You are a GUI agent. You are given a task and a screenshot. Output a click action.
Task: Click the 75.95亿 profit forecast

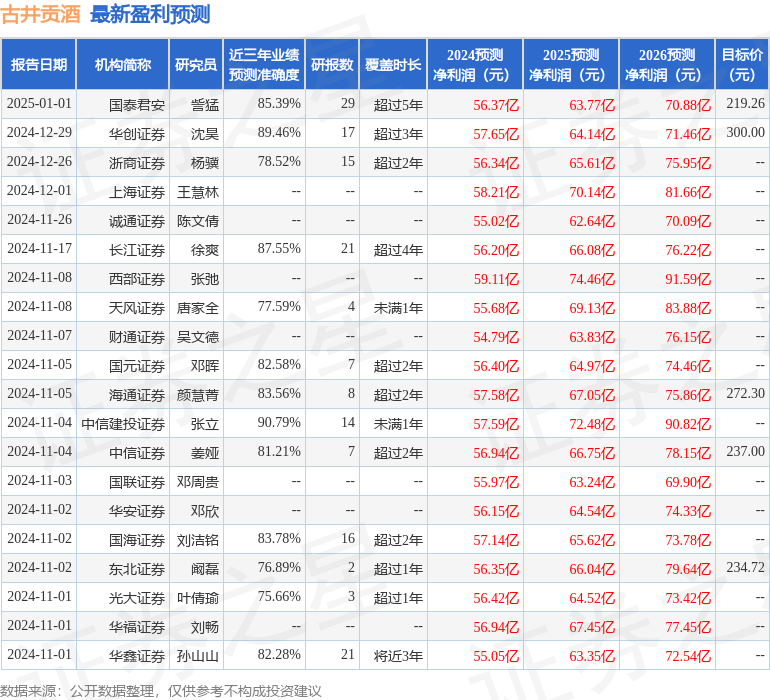pos(688,163)
